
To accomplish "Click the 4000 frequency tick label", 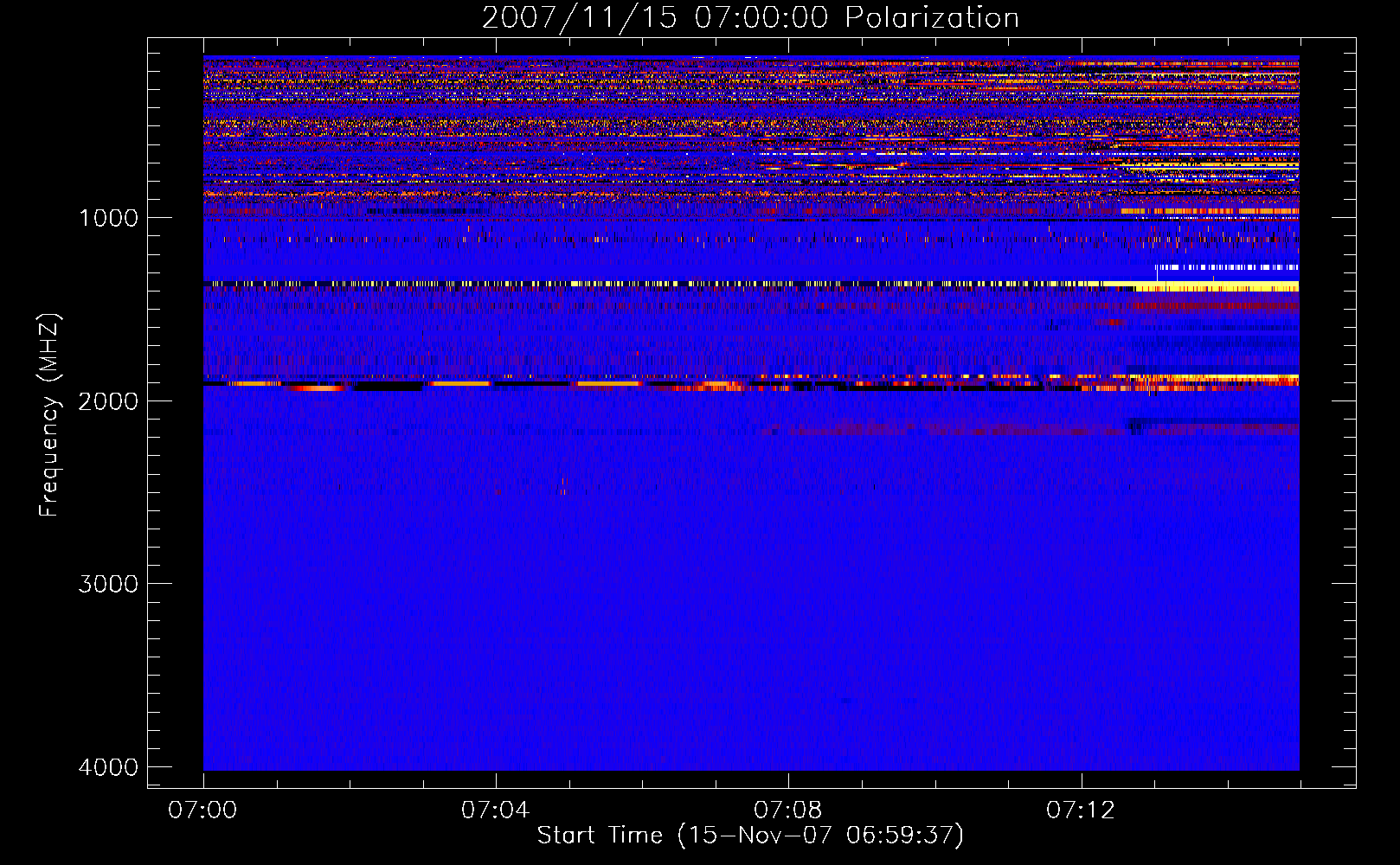I will click(x=108, y=767).
